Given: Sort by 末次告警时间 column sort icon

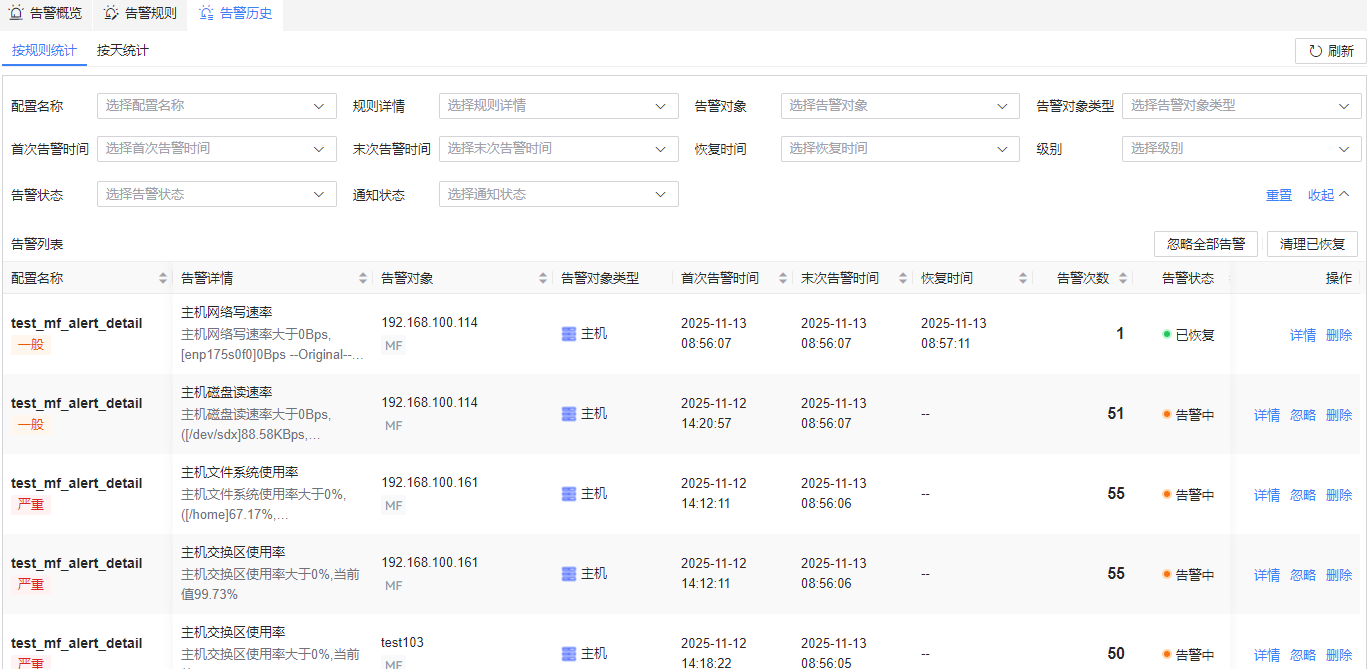Looking at the screenshot, I should (x=903, y=278).
